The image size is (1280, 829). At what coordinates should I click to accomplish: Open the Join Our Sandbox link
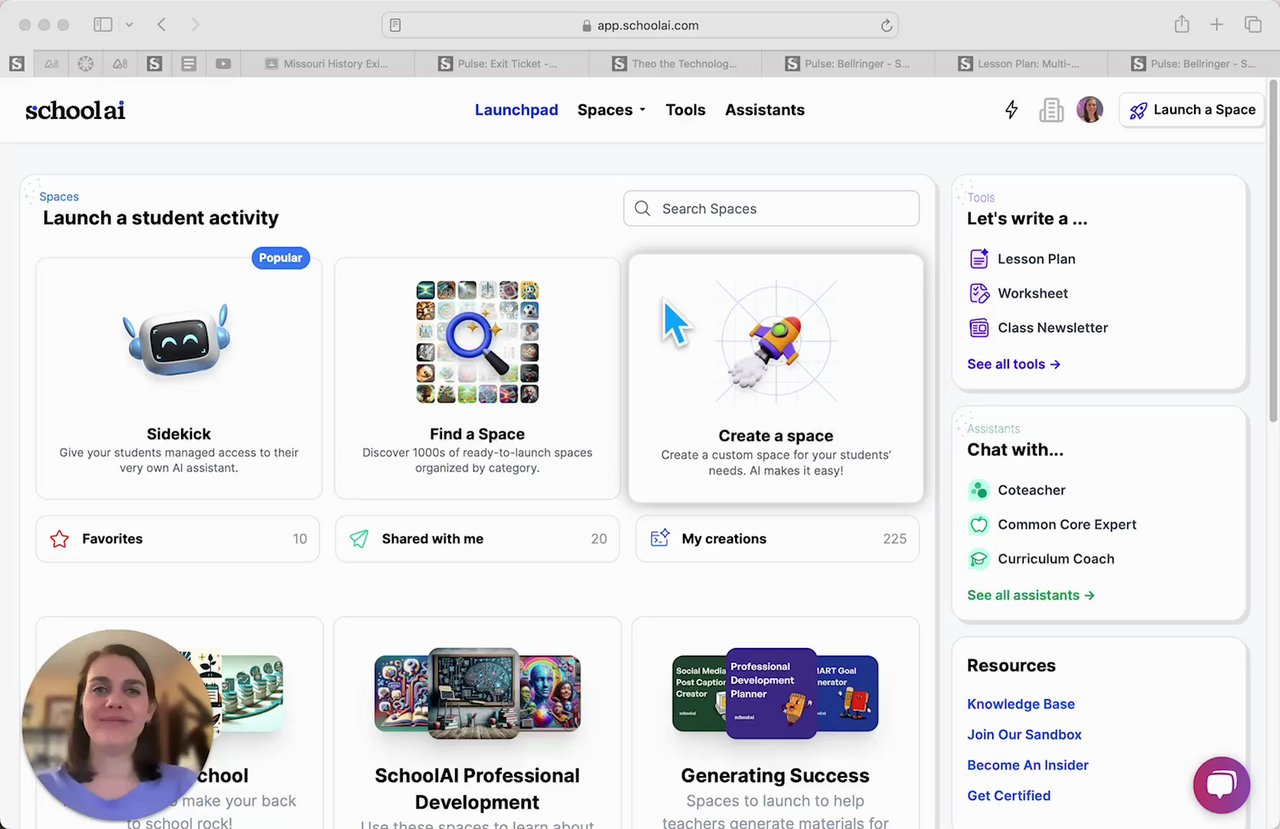click(x=1024, y=735)
